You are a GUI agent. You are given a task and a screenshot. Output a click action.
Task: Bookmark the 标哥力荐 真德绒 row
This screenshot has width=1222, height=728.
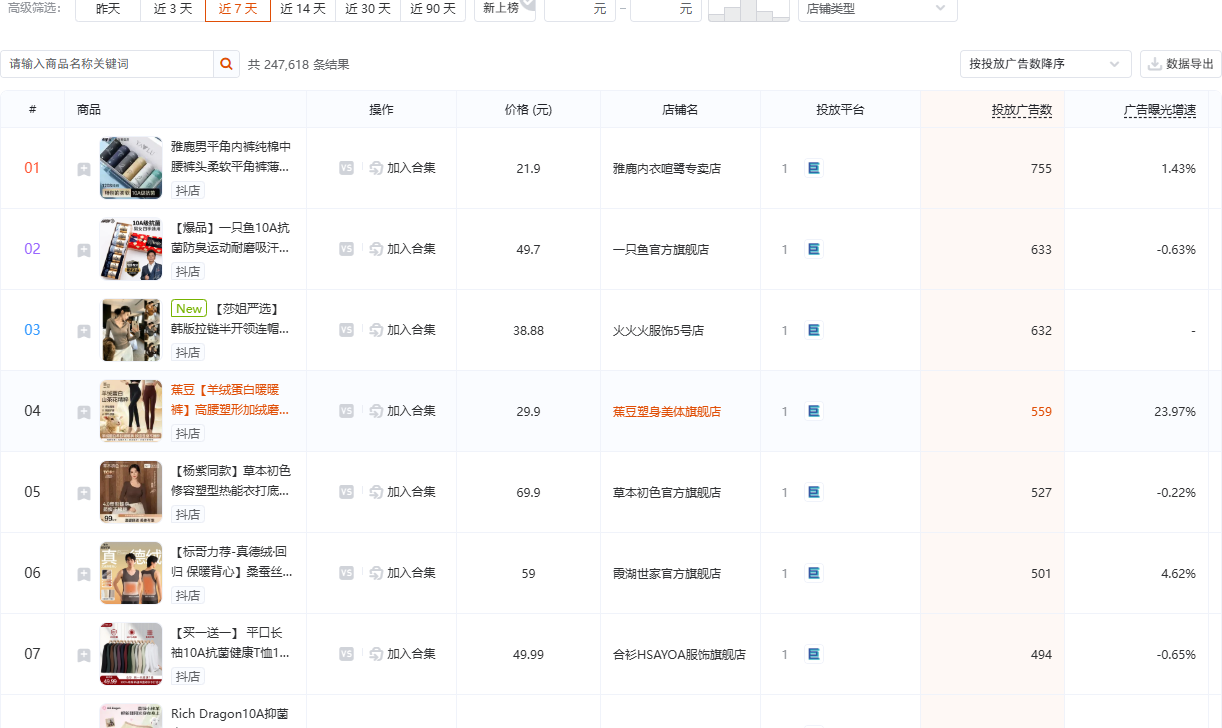click(x=84, y=574)
